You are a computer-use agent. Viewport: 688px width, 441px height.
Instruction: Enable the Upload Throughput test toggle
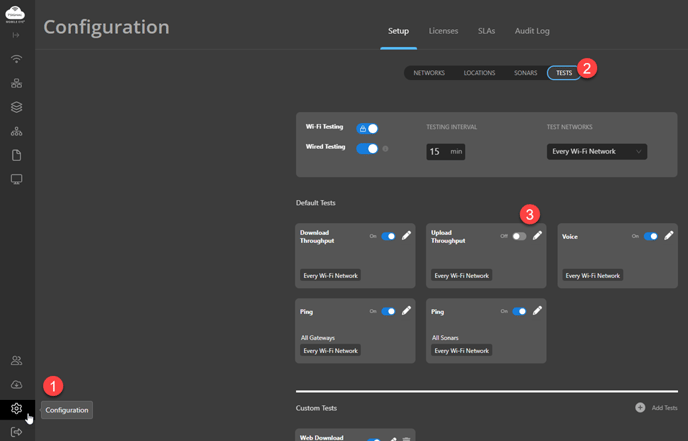pyautogui.click(x=519, y=236)
